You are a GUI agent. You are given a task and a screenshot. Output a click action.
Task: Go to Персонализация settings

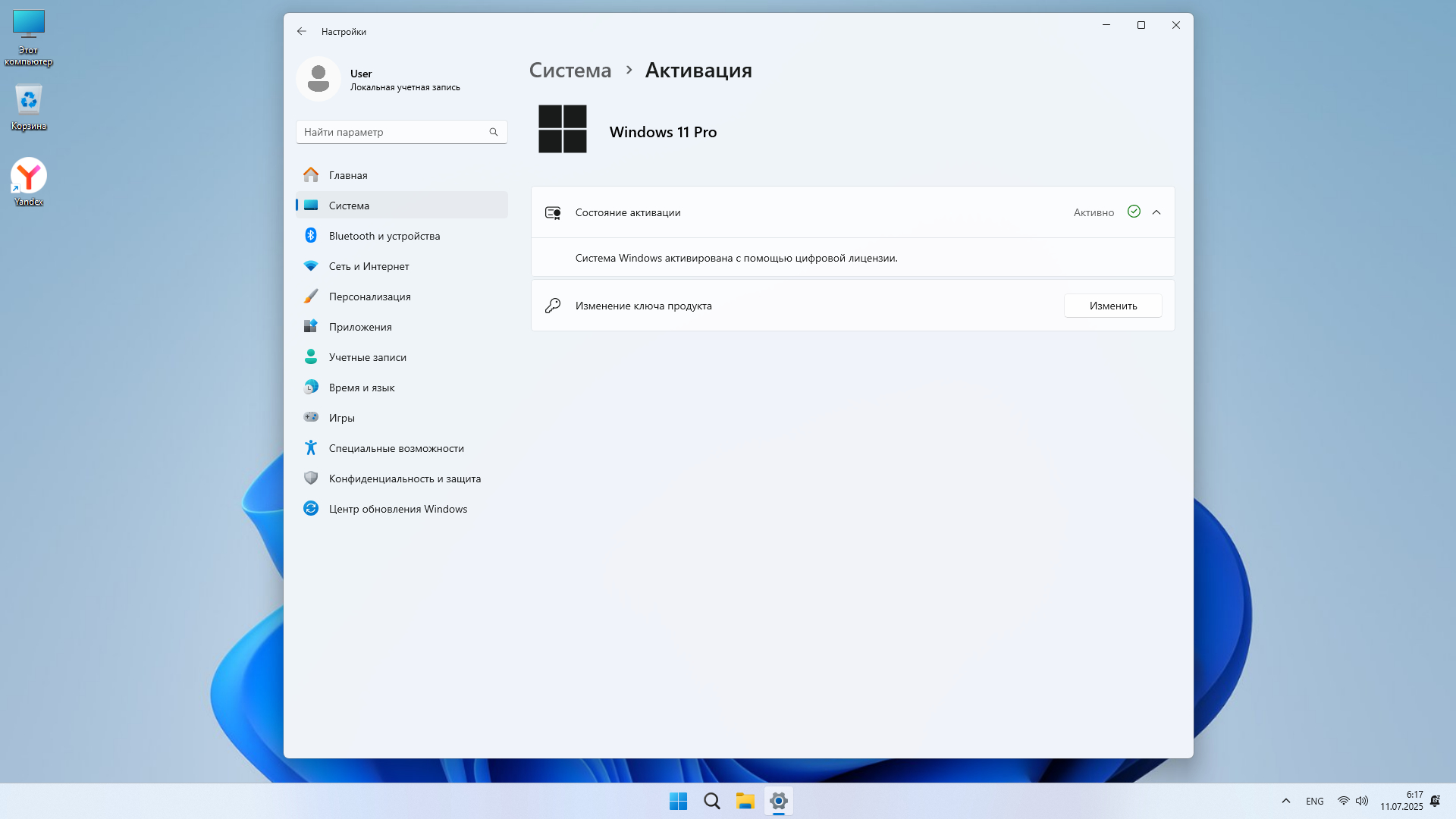(369, 297)
